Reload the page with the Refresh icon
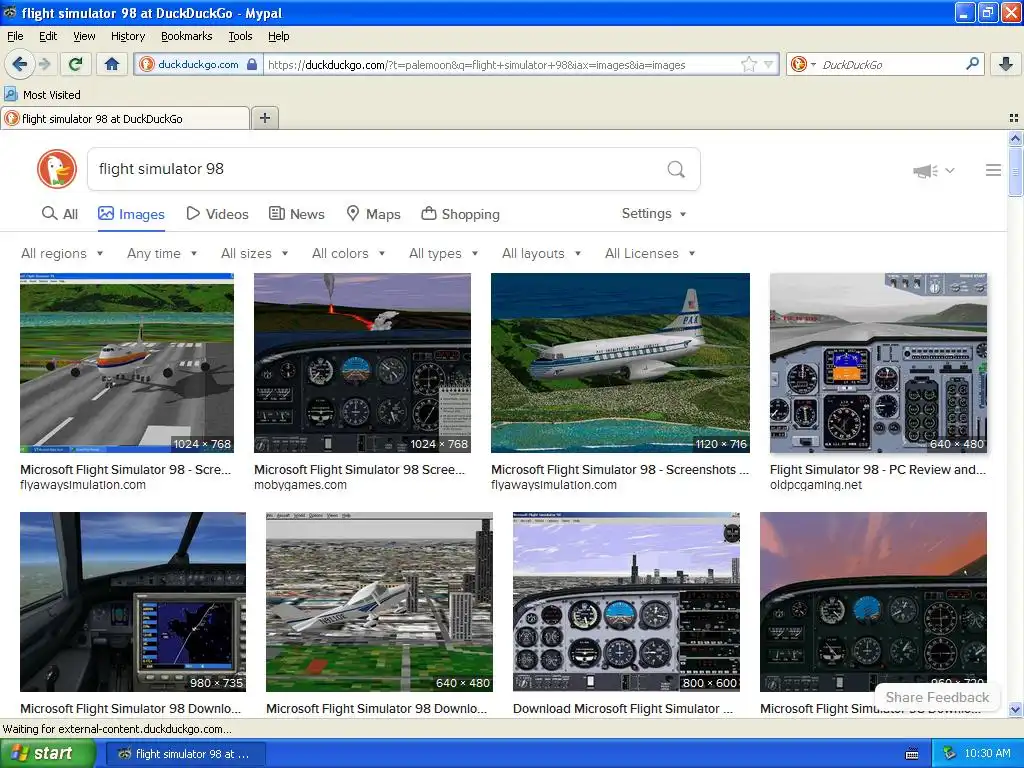 [x=76, y=64]
